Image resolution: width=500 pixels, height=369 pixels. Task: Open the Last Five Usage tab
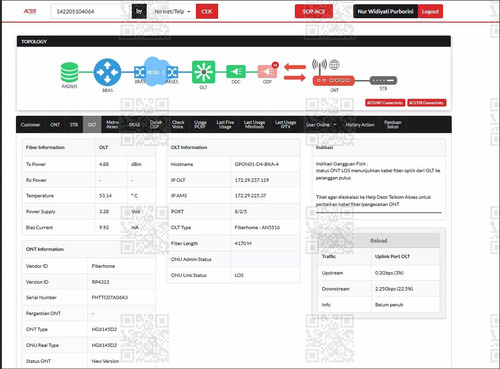[x=225, y=125]
